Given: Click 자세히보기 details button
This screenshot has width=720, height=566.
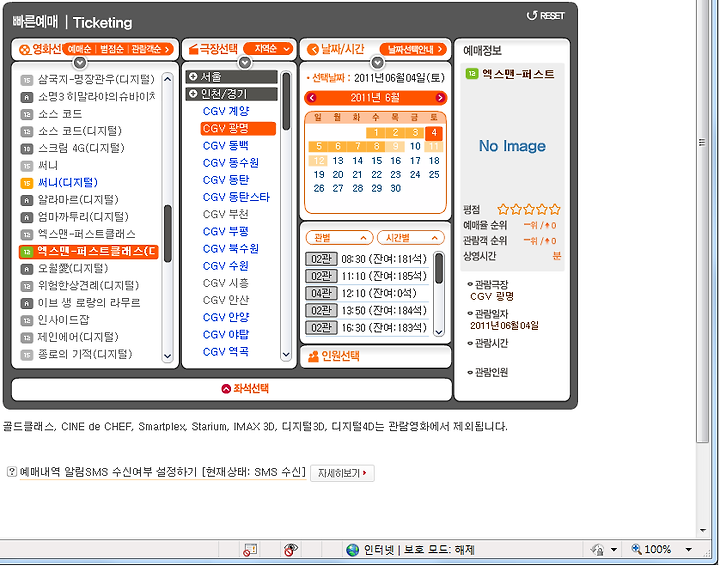Looking at the screenshot, I should coord(342,473).
